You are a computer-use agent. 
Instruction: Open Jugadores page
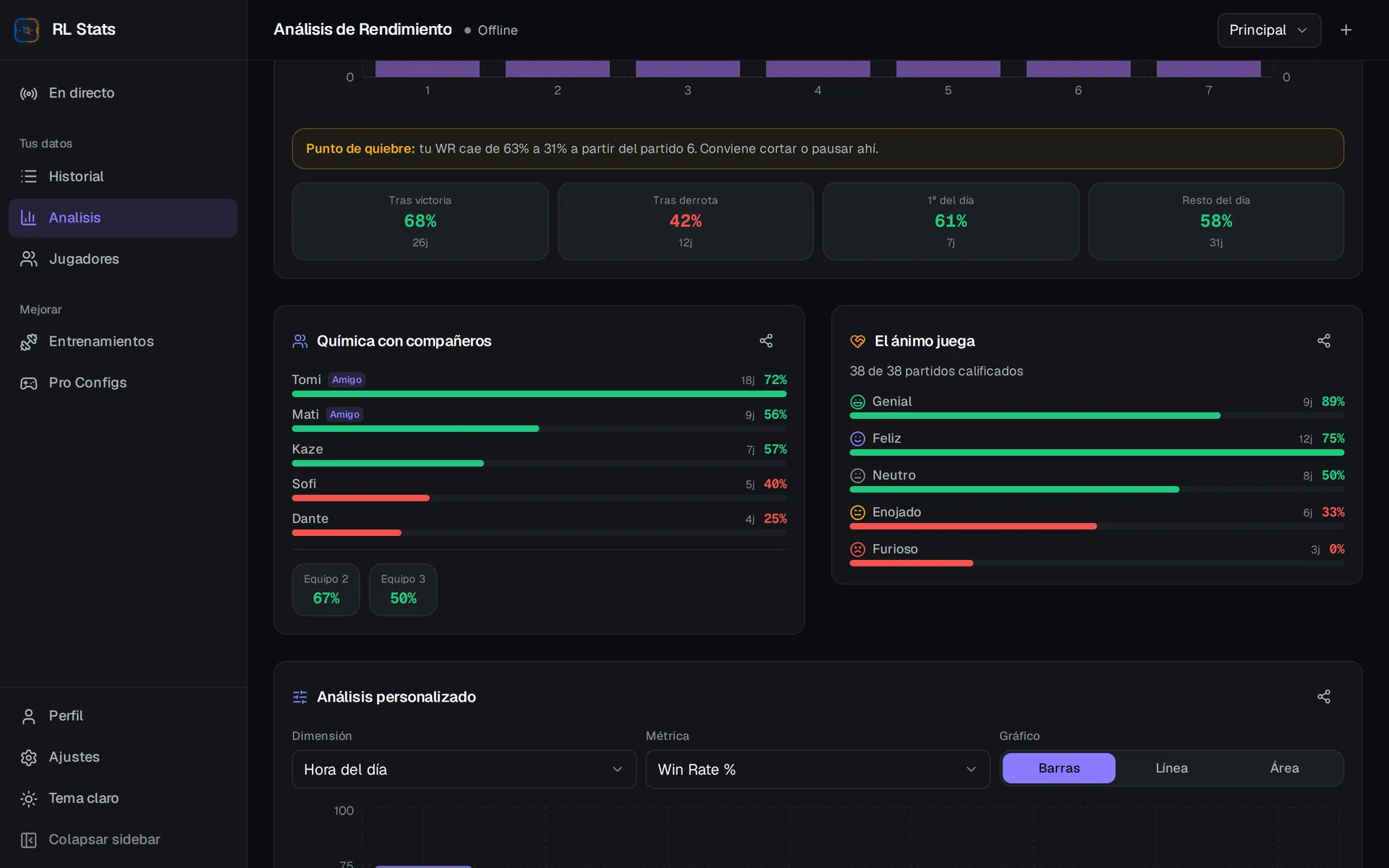pos(123,259)
